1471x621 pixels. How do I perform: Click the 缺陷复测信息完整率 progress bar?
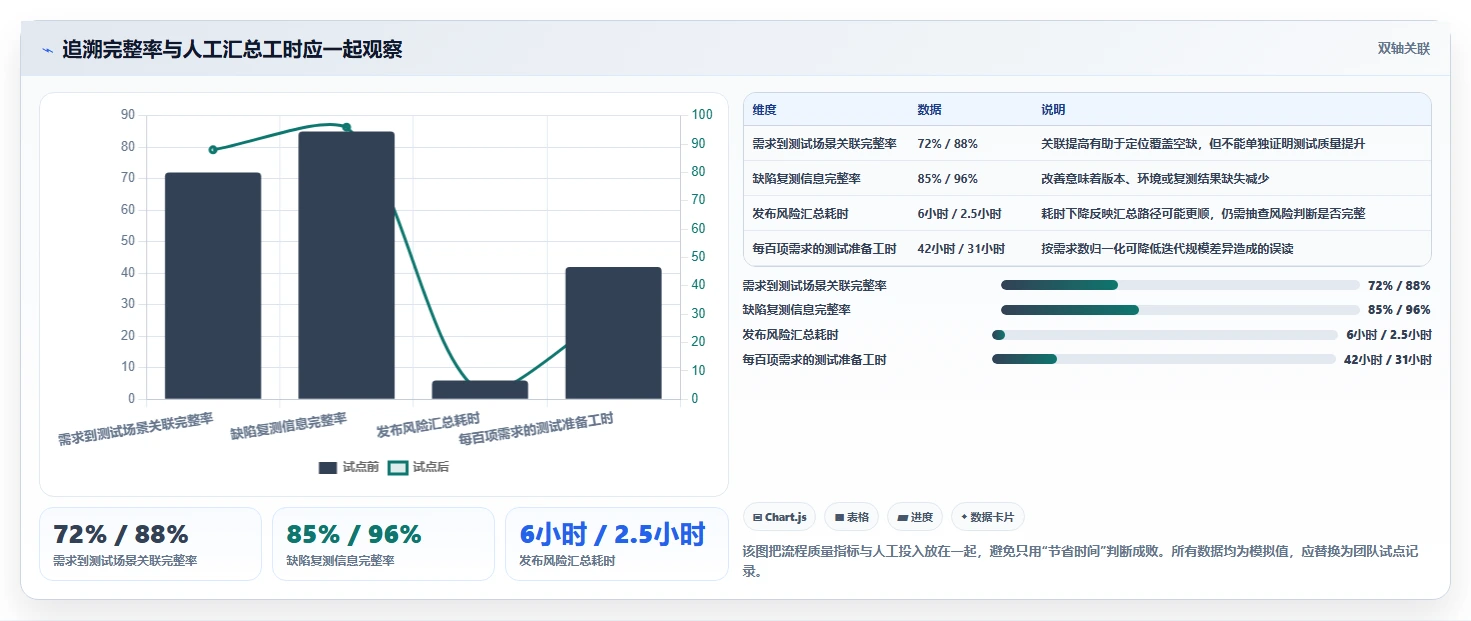[1180, 310]
